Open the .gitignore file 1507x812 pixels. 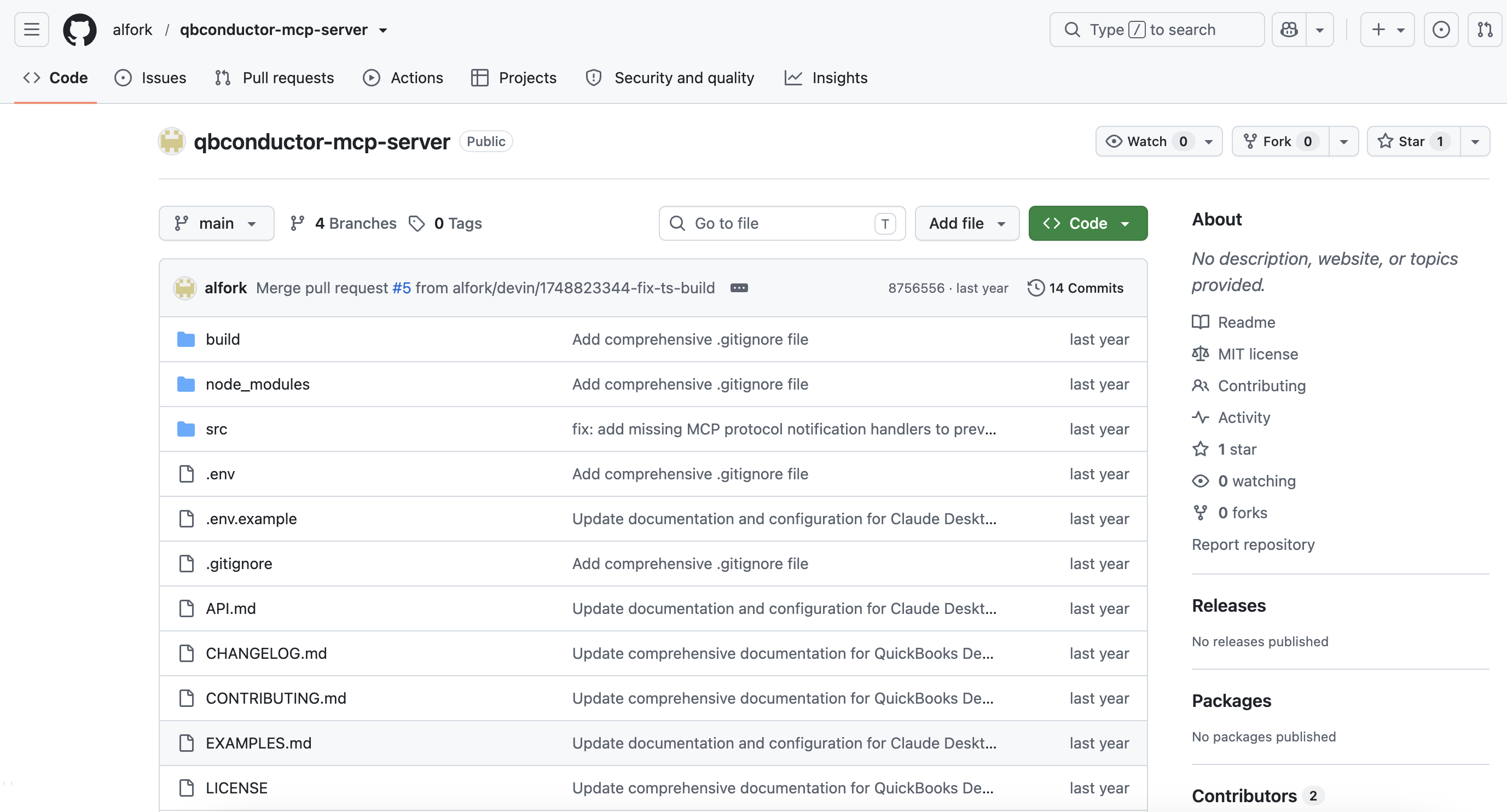click(x=239, y=564)
